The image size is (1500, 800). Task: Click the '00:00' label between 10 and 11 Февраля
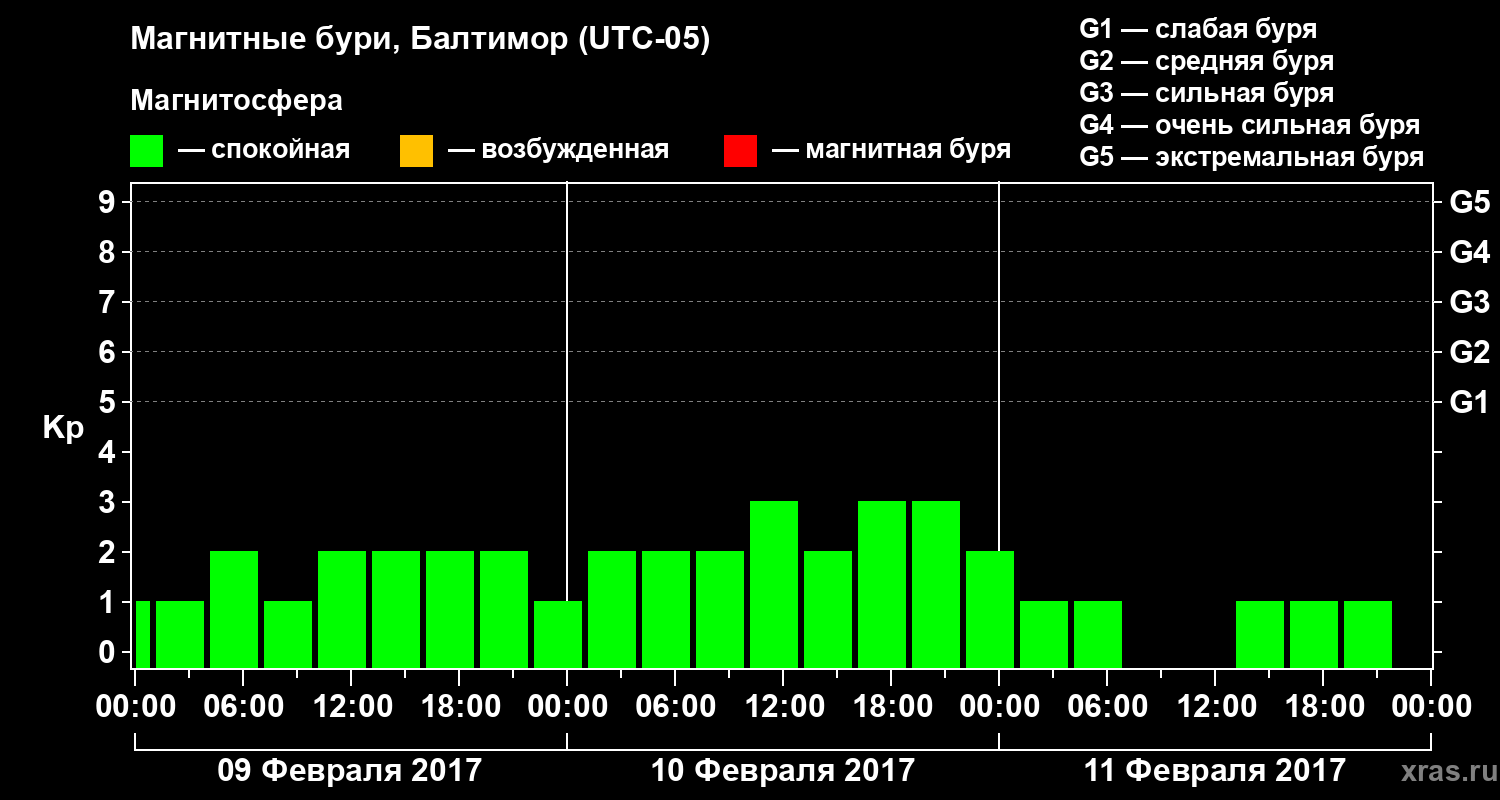click(x=999, y=707)
